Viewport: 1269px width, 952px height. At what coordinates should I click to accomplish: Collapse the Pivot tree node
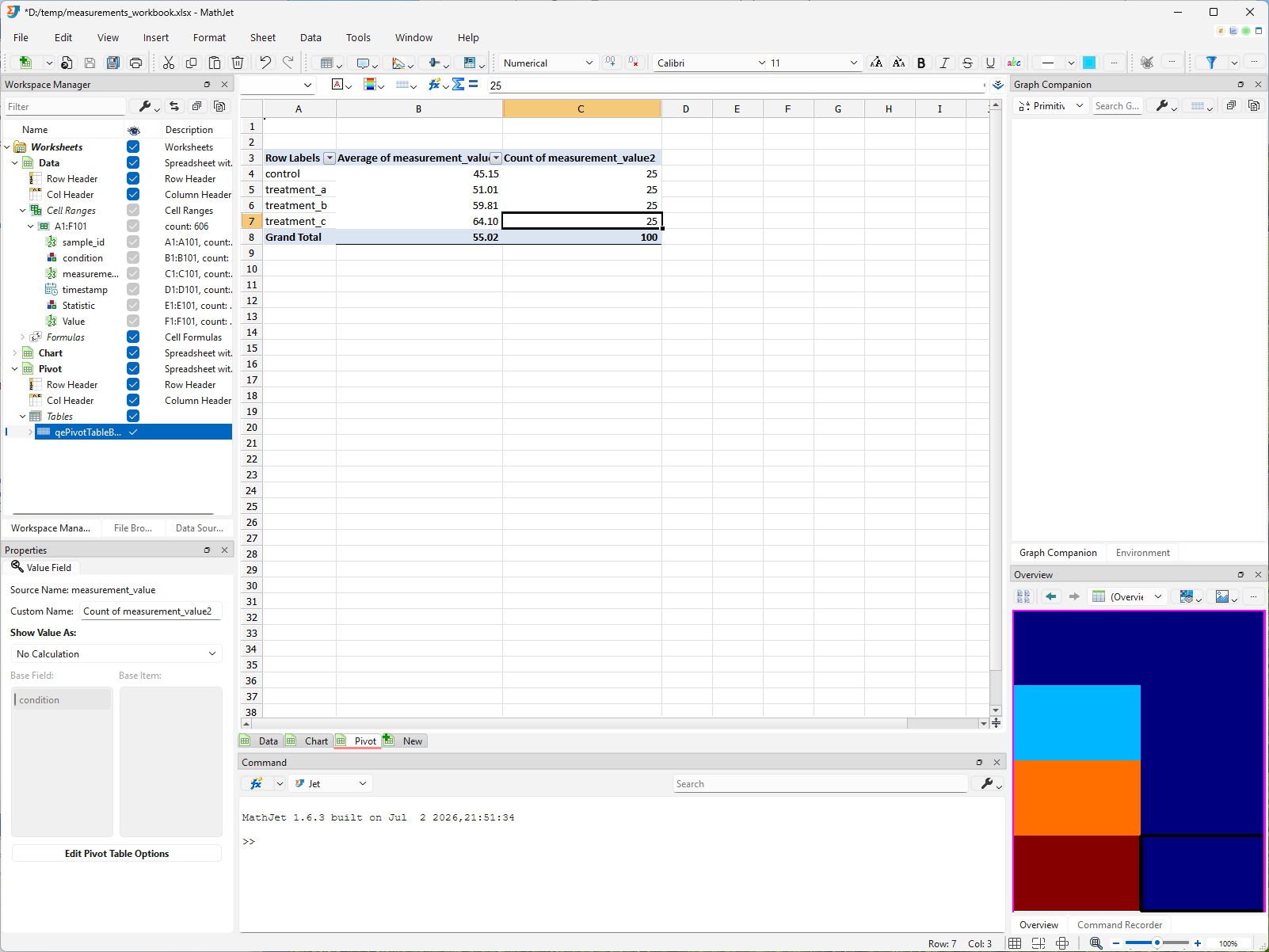[x=14, y=368]
